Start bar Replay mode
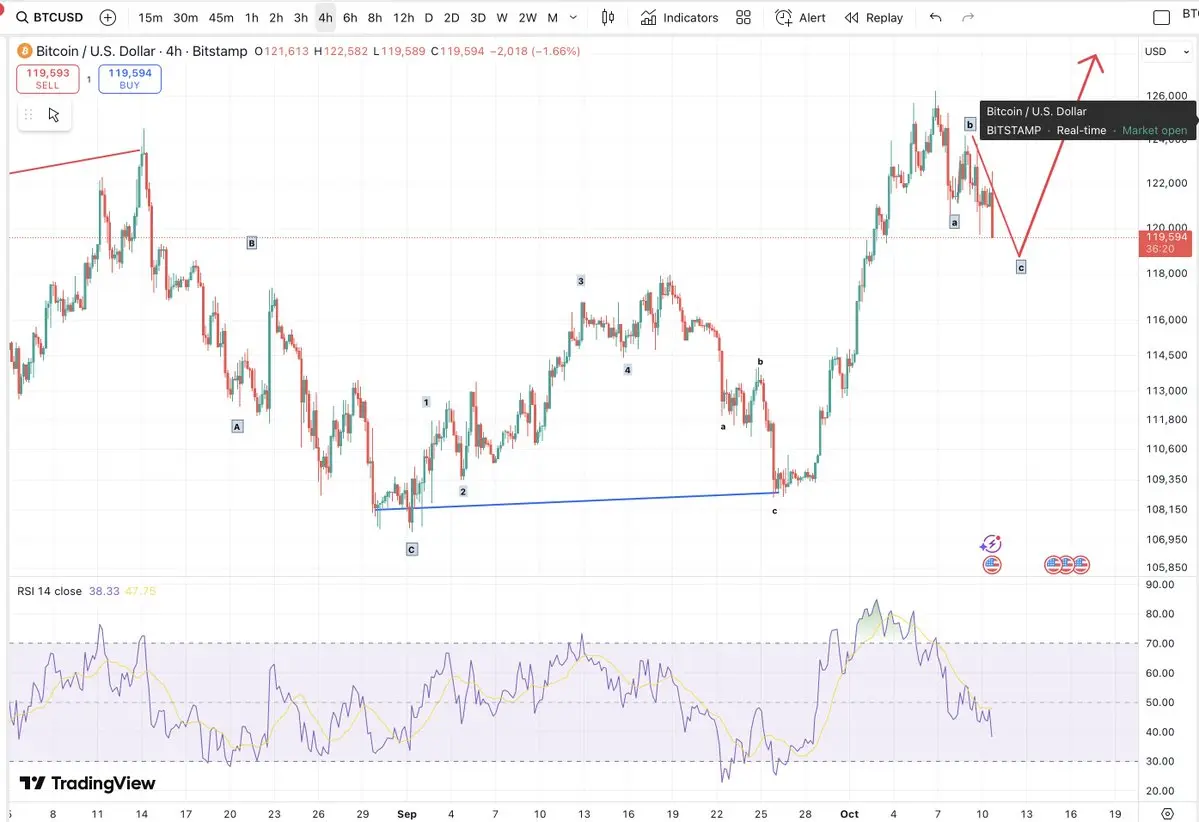This screenshot has height=822, width=1199. [873, 18]
